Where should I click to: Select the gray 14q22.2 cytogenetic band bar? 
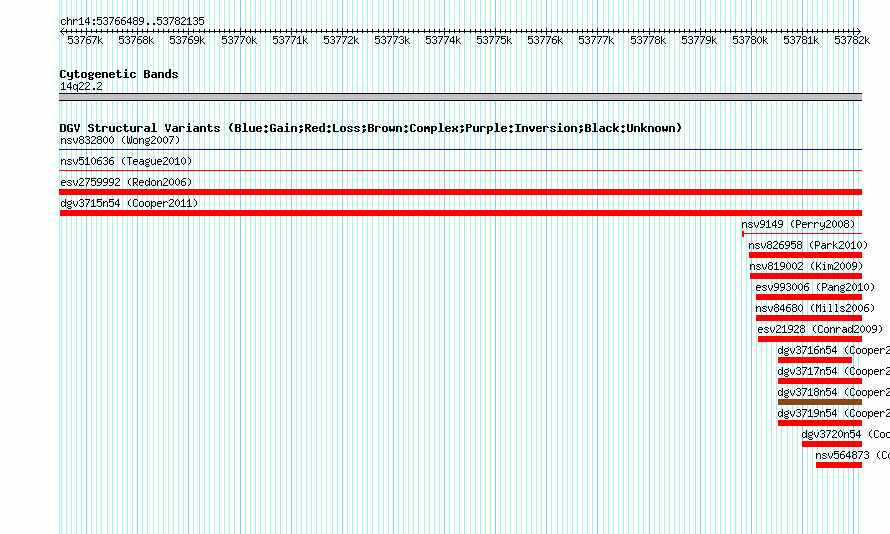pos(460,97)
